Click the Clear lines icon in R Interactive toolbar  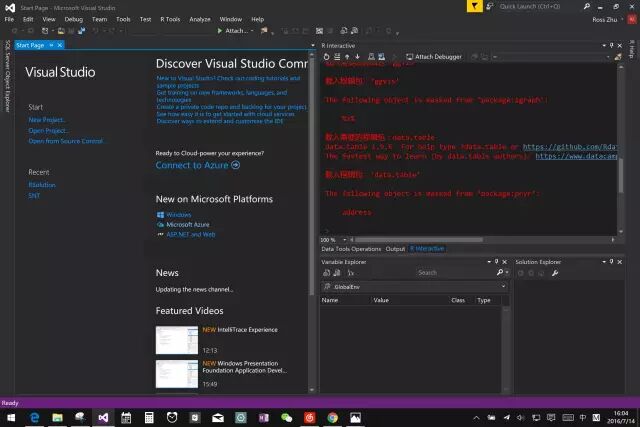[337, 57]
